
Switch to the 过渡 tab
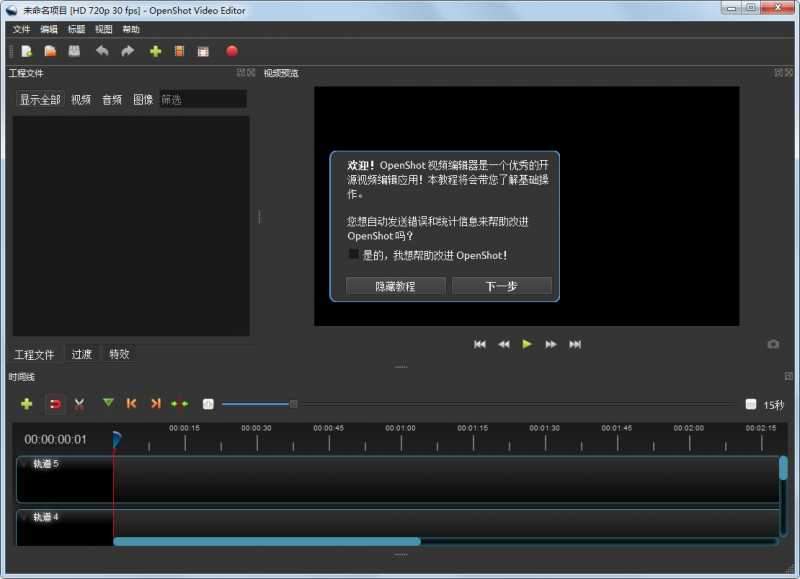tap(80, 353)
